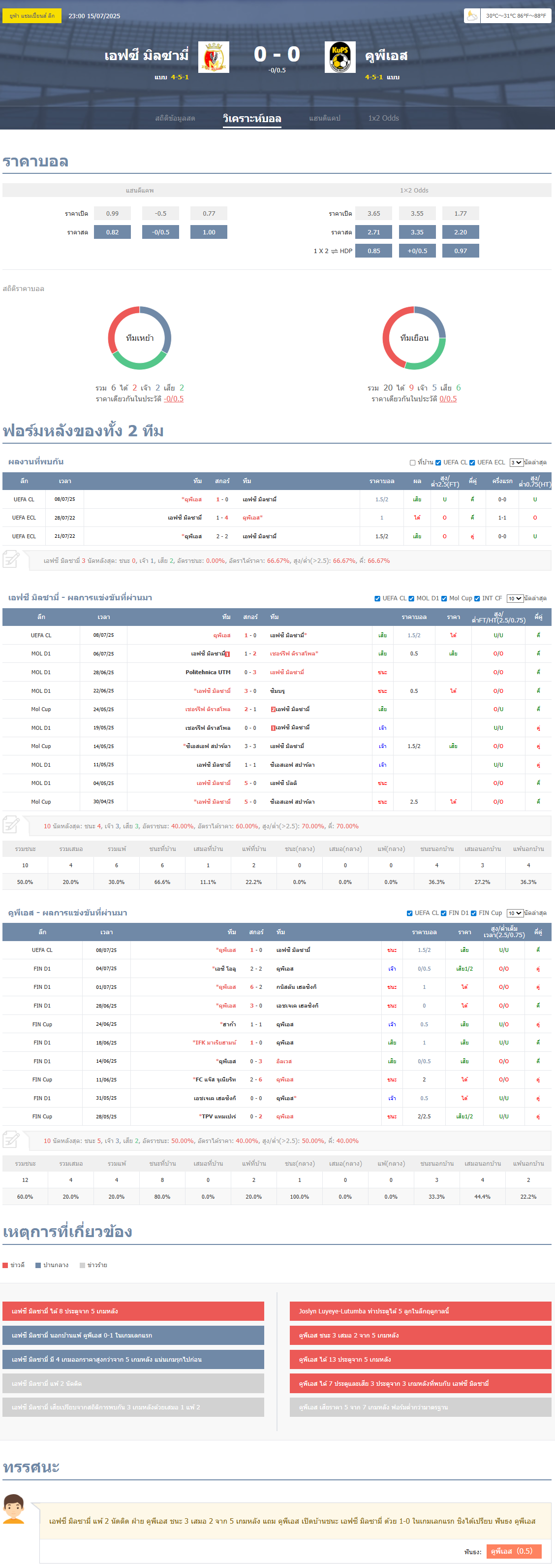Click blue ปานกลาง legend swatch
This screenshot has height=1568, width=555.
coord(38,1265)
